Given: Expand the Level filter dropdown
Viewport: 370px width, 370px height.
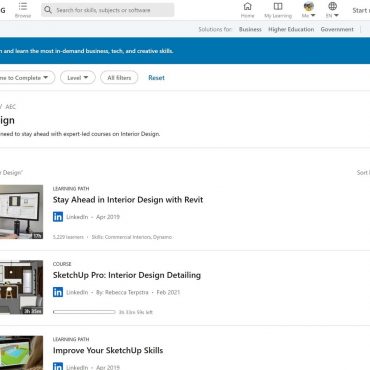Looking at the screenshot, I should [78, 78].
